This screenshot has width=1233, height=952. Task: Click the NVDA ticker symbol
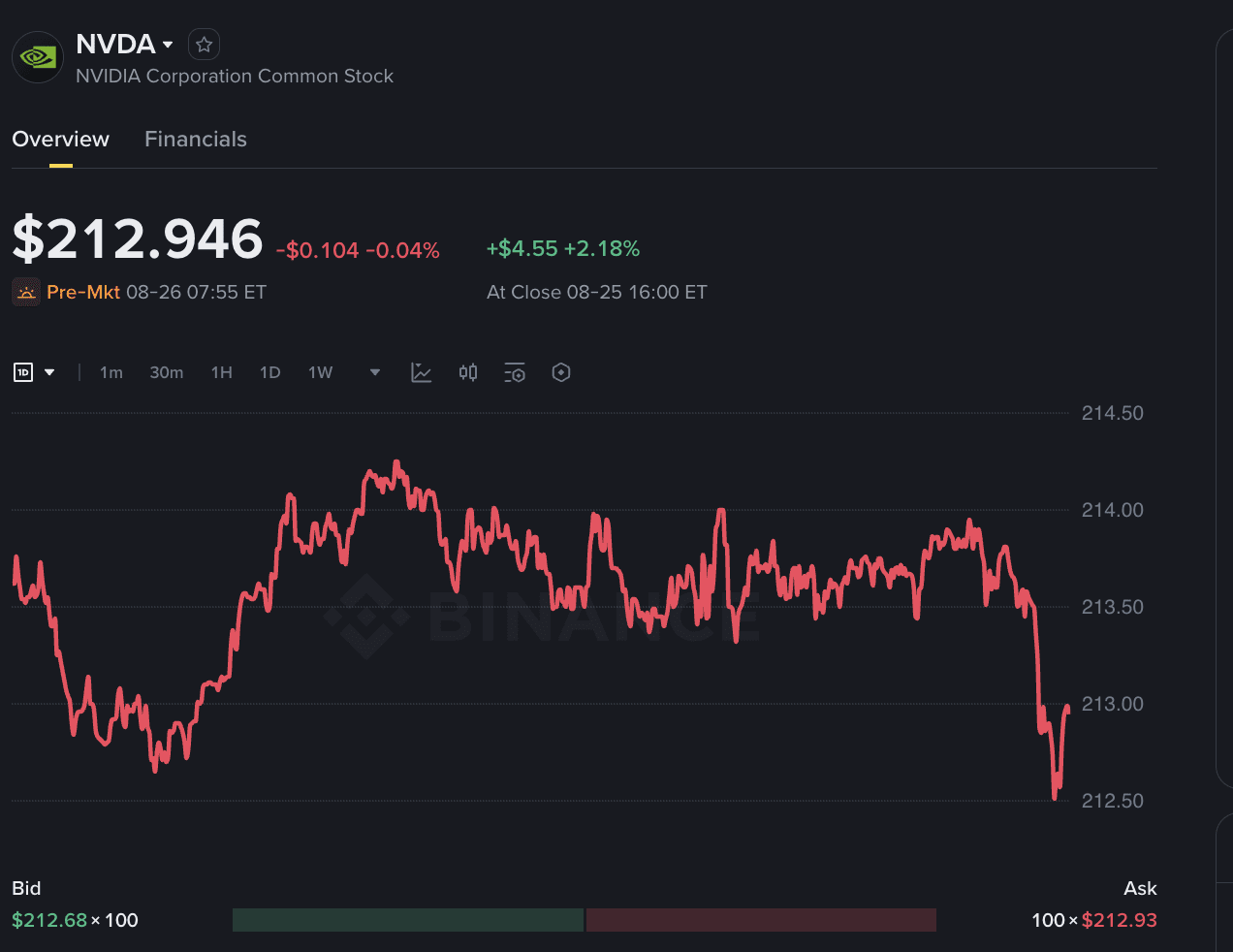click(115, 45)
